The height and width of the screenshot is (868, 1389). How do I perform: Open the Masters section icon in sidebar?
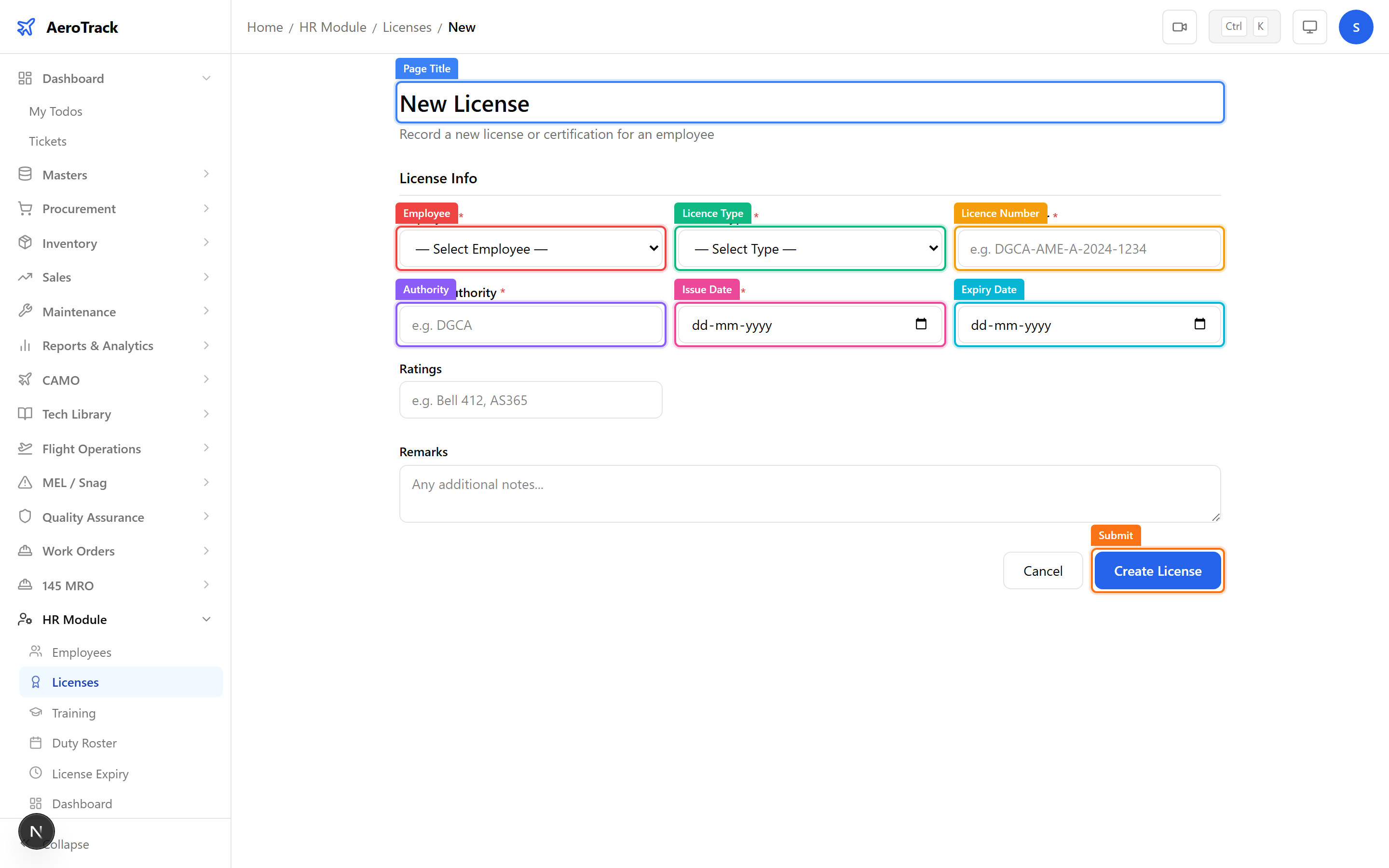coord(25,174)
